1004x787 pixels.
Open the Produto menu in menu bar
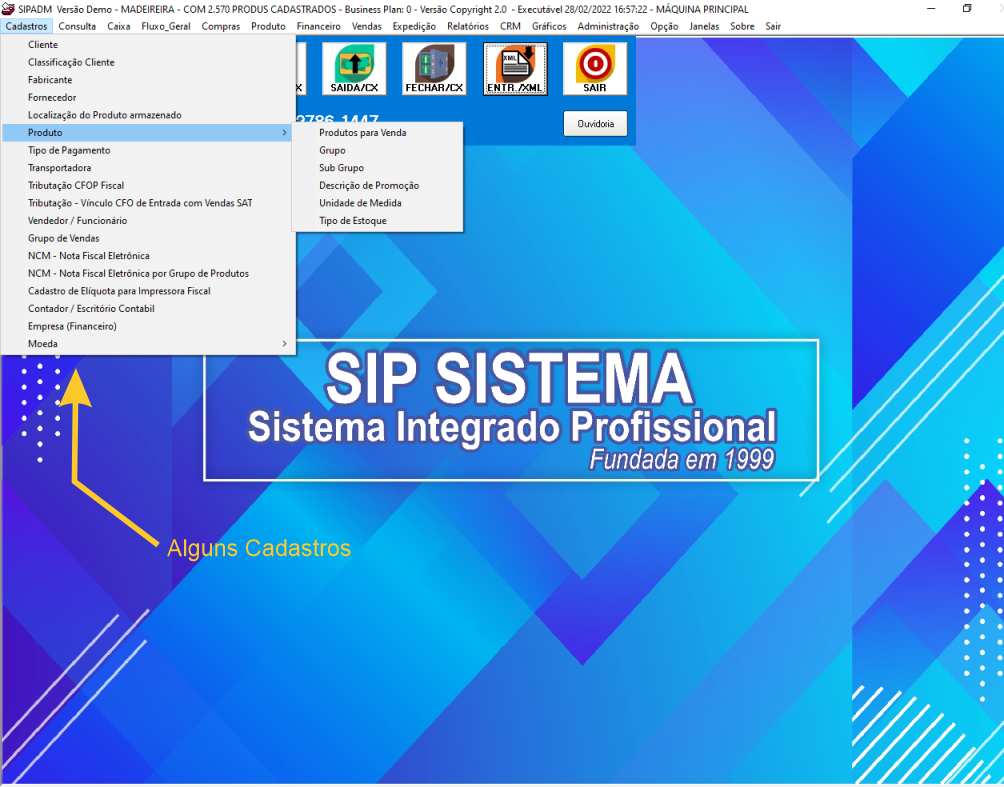point(268,26)
